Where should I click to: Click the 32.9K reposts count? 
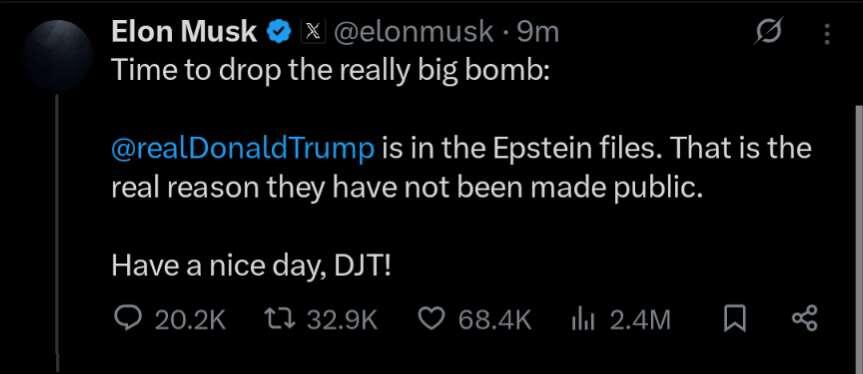[x=342, y=320]
